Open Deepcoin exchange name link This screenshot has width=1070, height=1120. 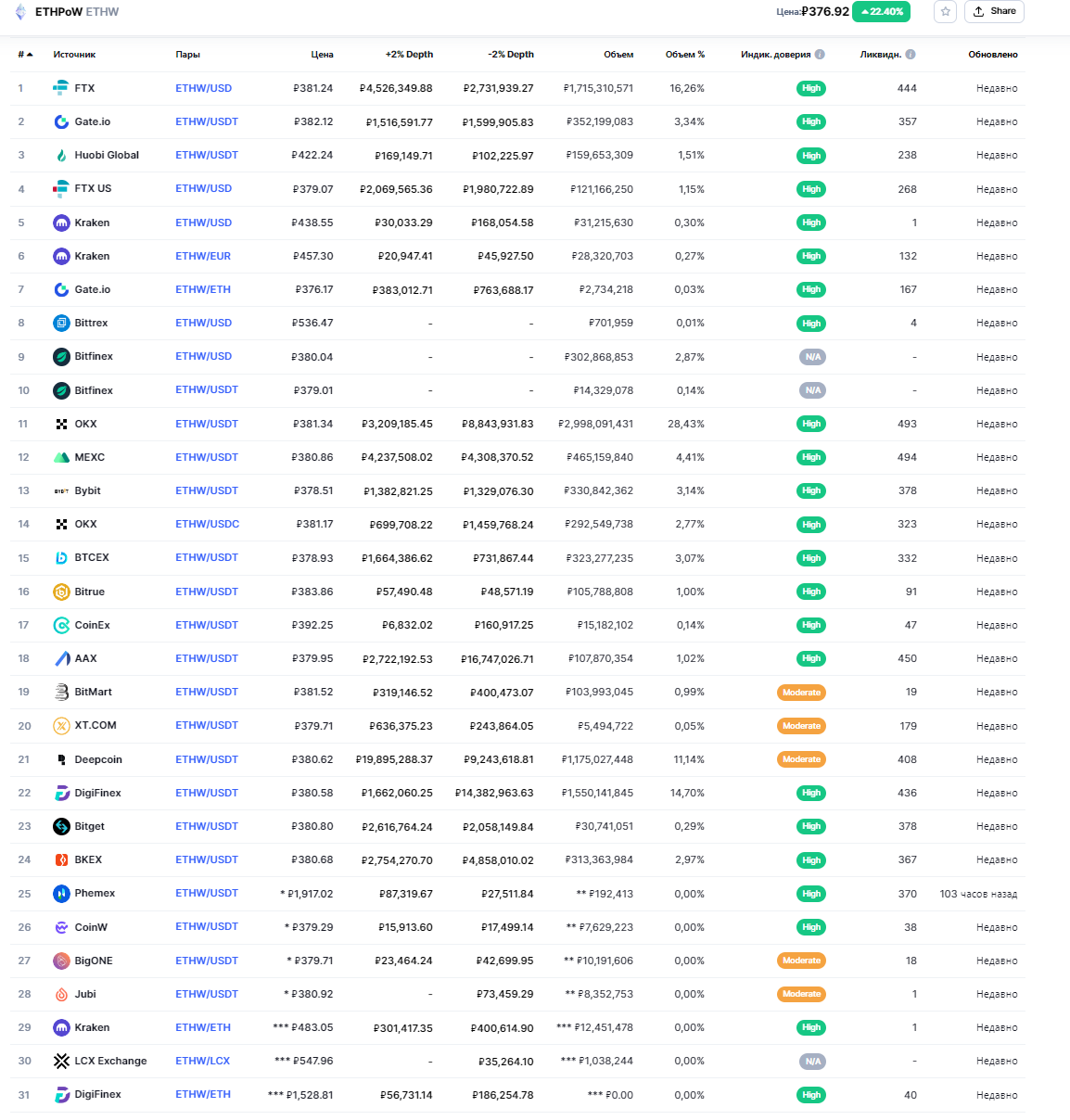pyautogui.click(x=98, y=759)
